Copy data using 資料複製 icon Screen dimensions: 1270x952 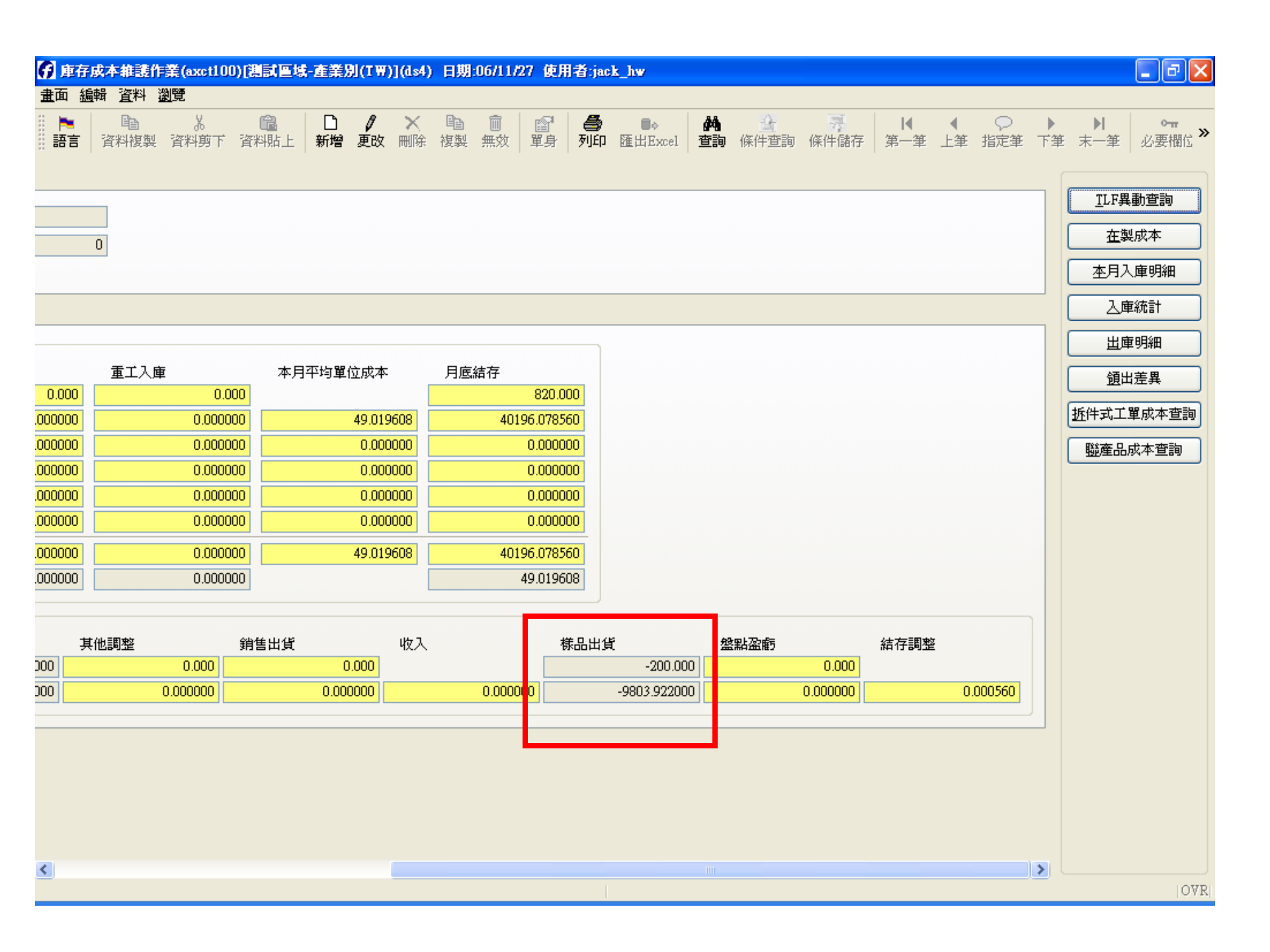point(128,131)
